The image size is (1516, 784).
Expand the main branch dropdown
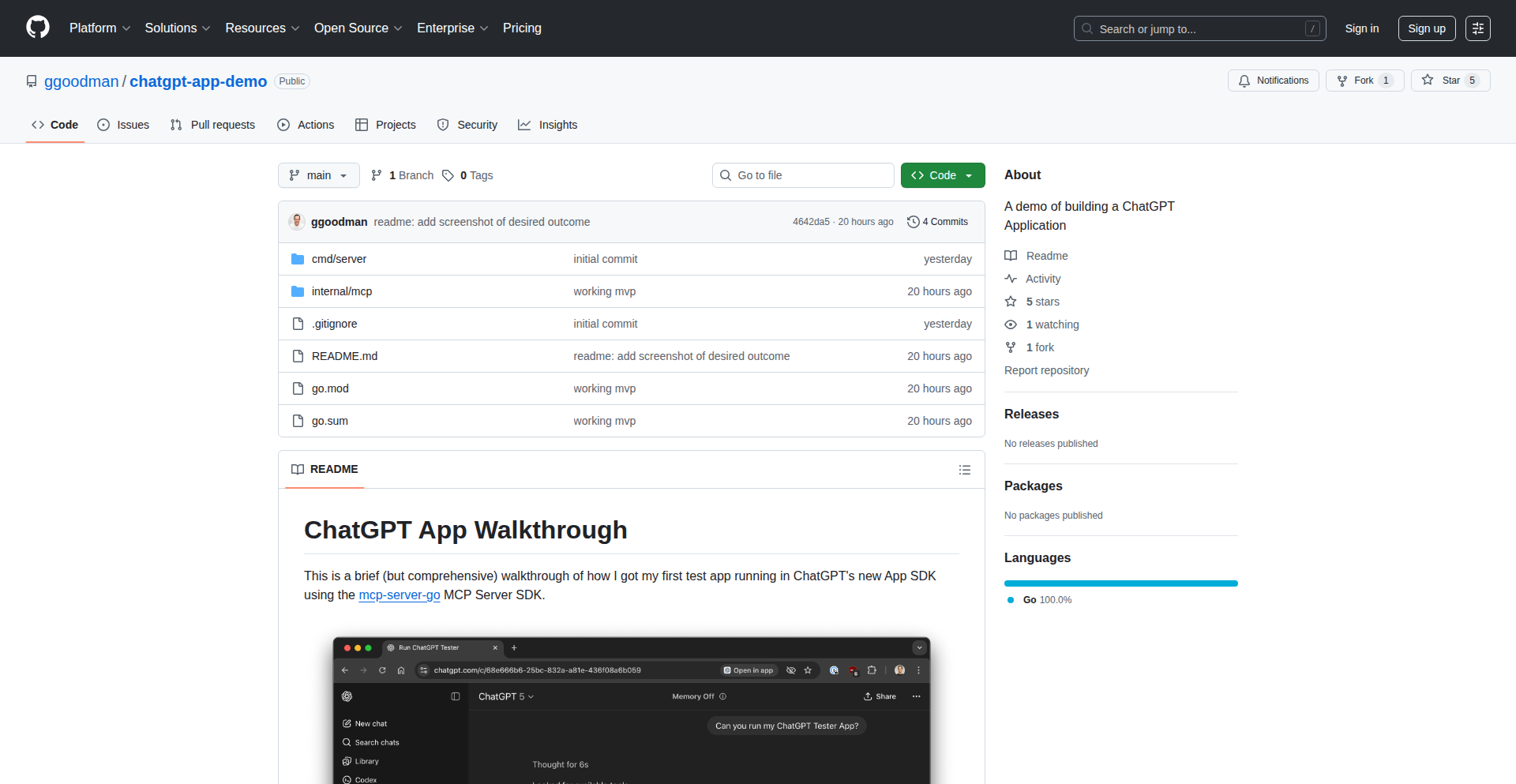coord(318,175)
